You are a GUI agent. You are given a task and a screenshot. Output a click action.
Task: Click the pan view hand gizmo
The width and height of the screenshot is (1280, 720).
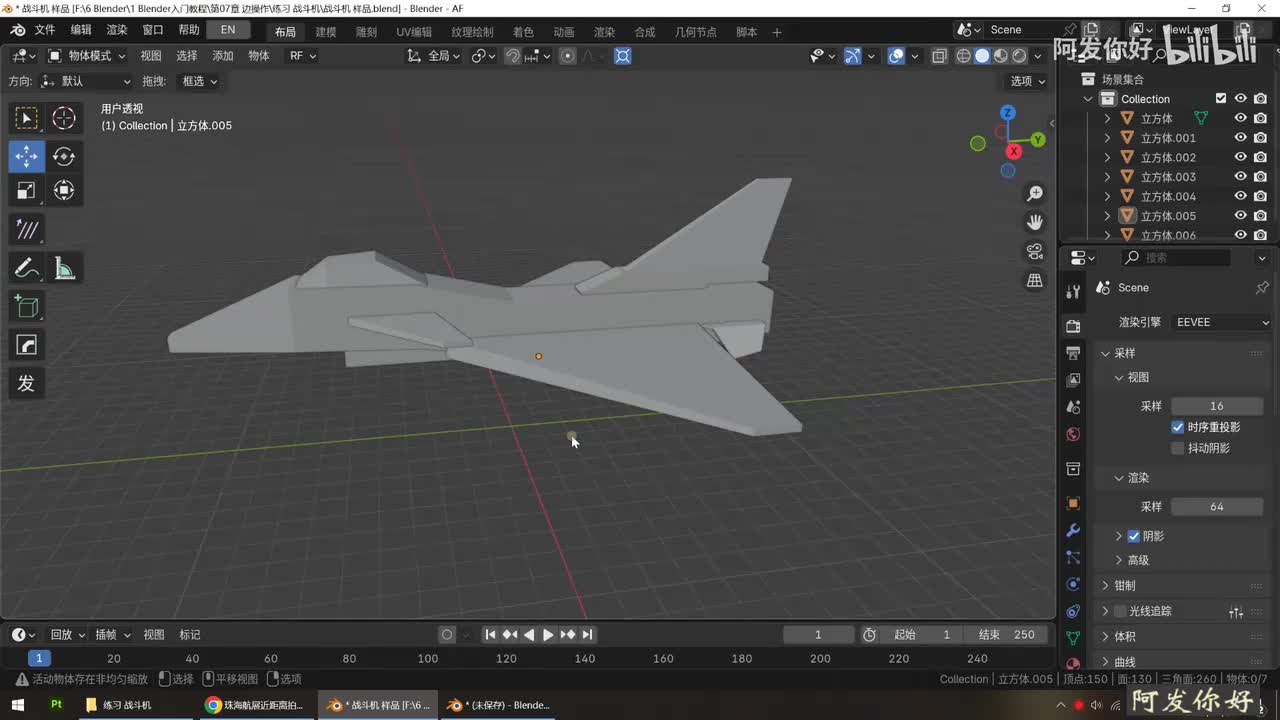[x=1035, y=222]
